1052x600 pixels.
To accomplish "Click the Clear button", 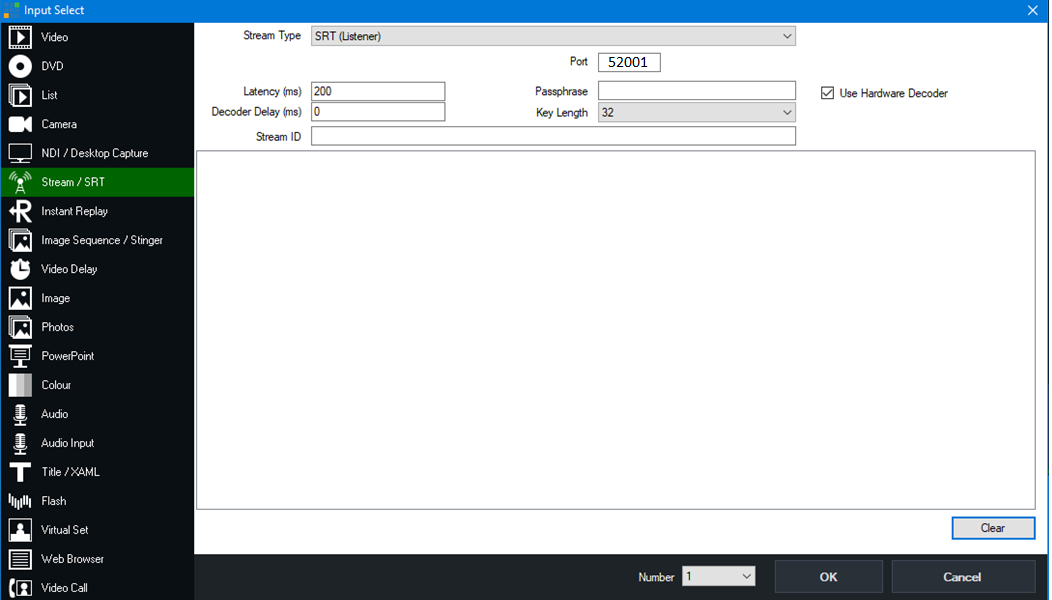I will coord(992,528).
